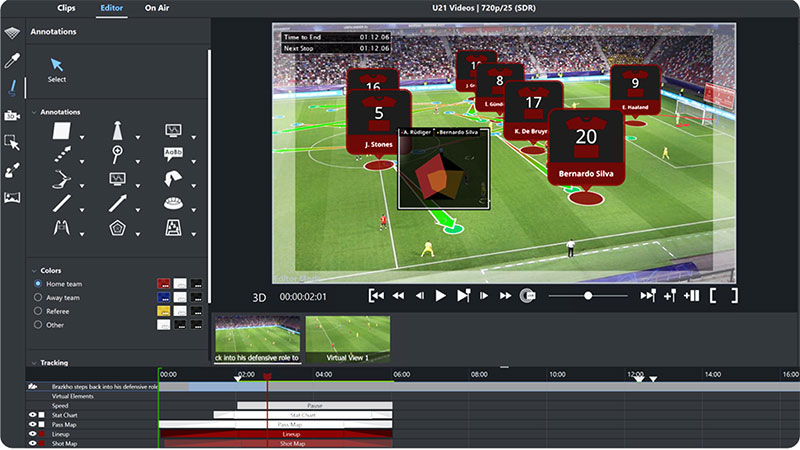Hide the Pass Map track
The image size is (800, 450).
pyautogui.click(x=33, y=424)
